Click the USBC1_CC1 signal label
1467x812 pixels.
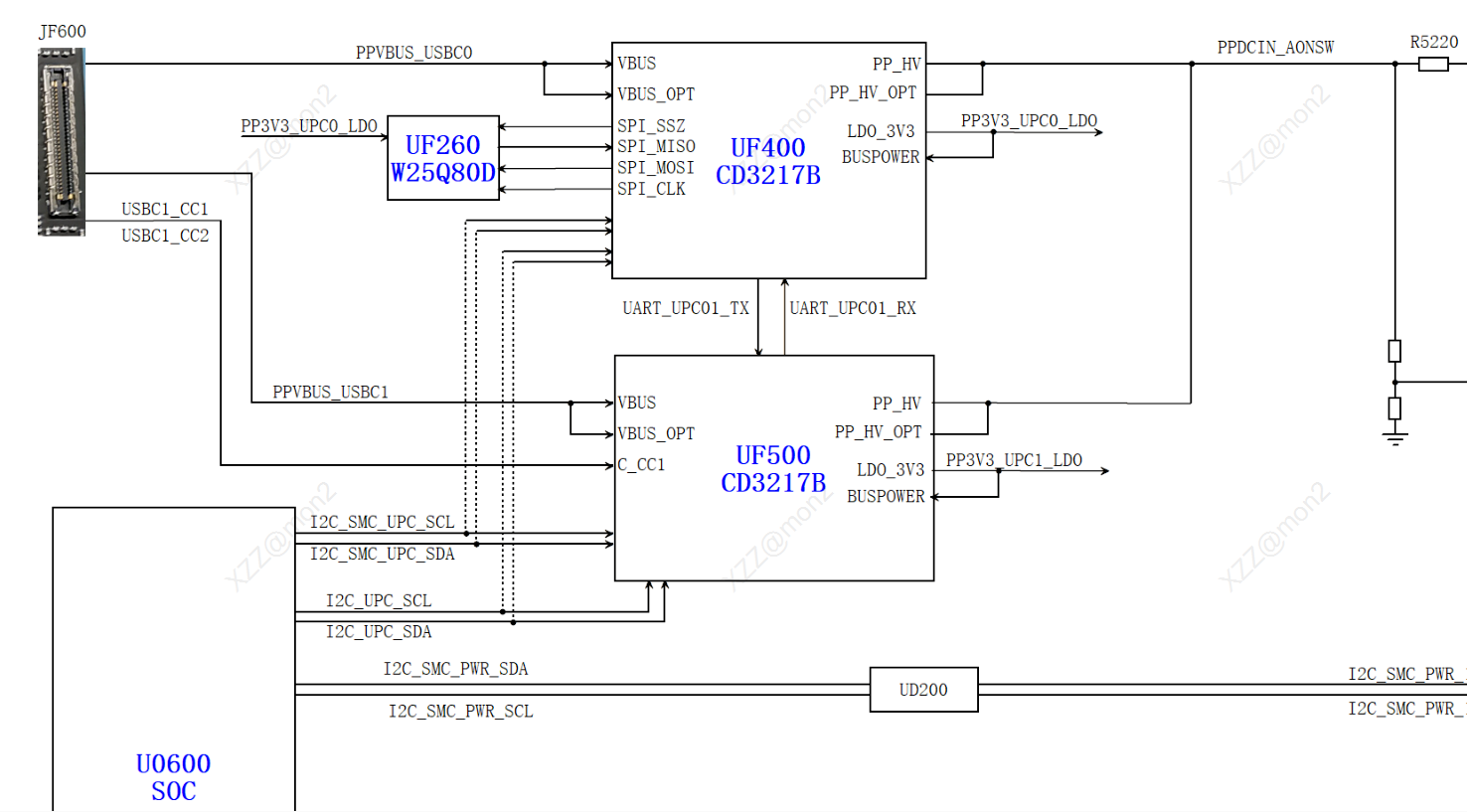tap(165, 210)
